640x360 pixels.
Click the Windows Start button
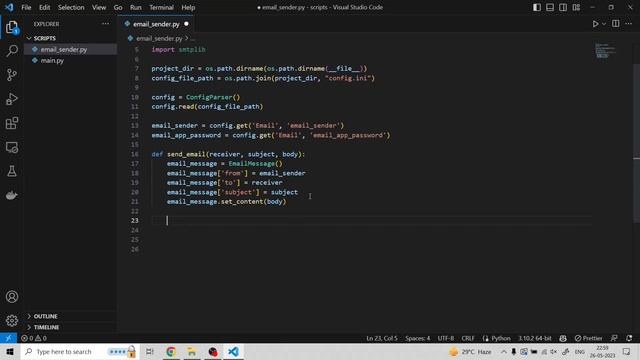coord(10,351)
